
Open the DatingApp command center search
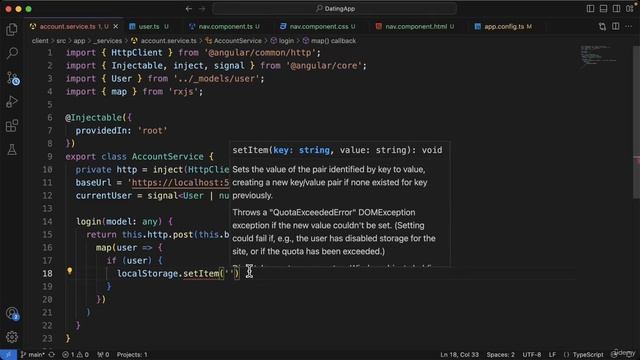pyautogui.click(x=335, y=9)
